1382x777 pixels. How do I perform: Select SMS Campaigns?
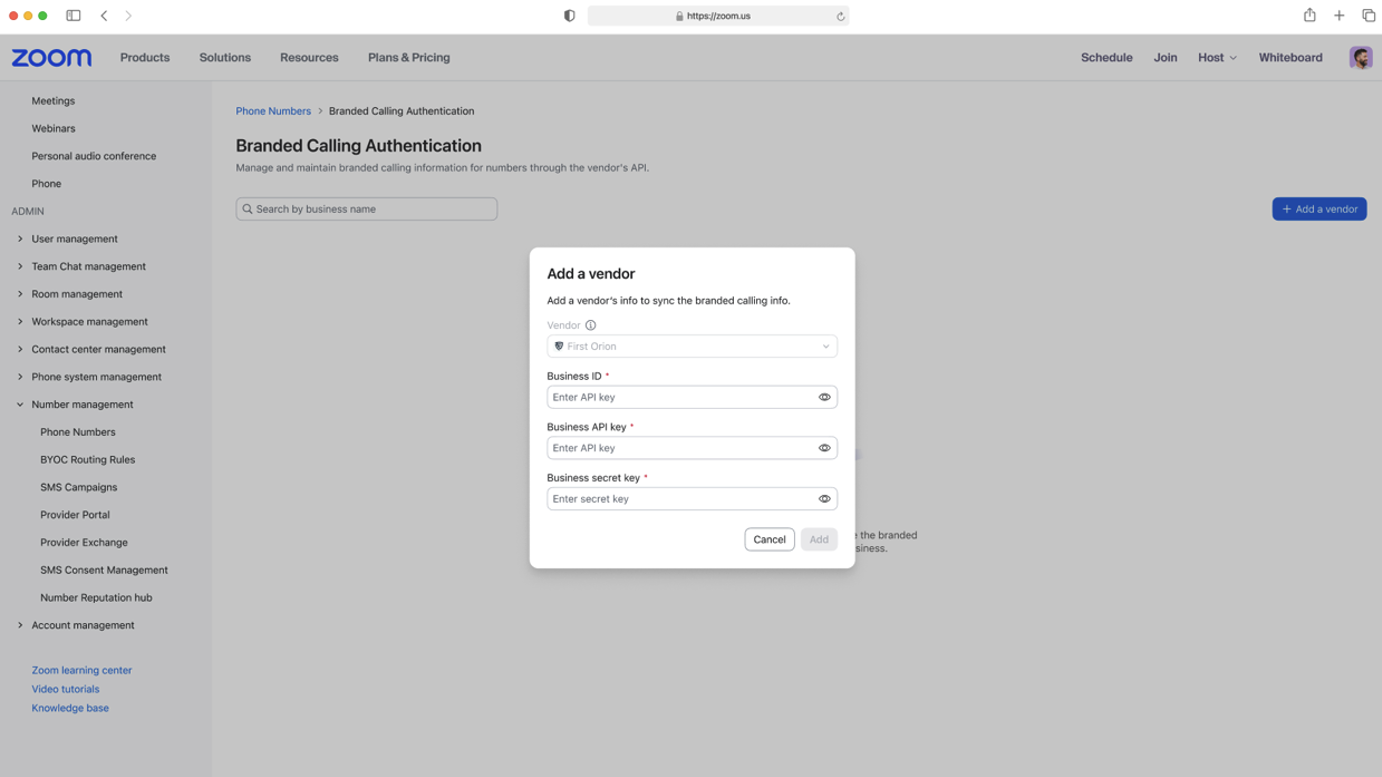[x=79, y=487]
